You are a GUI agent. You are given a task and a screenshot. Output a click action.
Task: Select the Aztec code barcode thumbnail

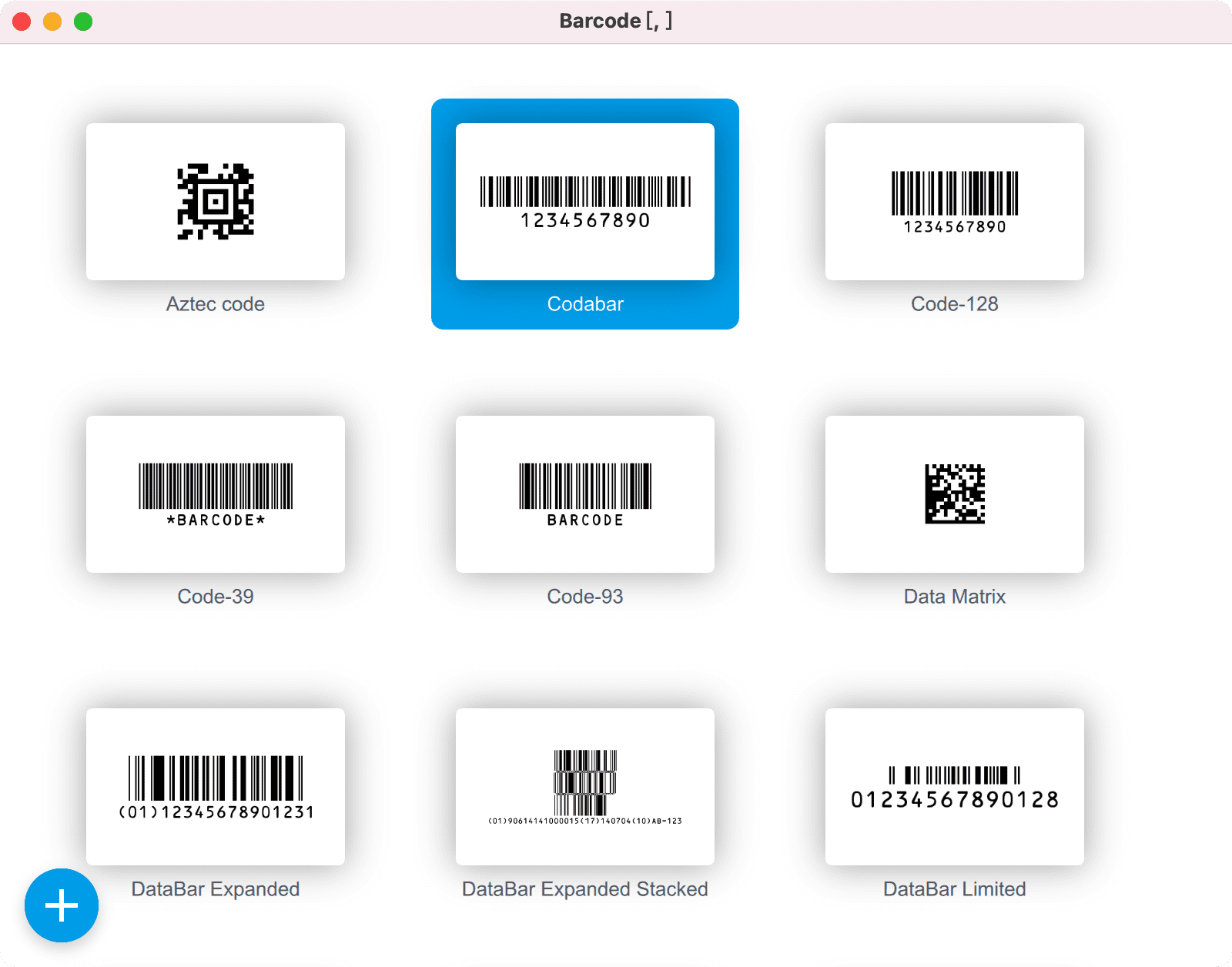pos(216,202)
